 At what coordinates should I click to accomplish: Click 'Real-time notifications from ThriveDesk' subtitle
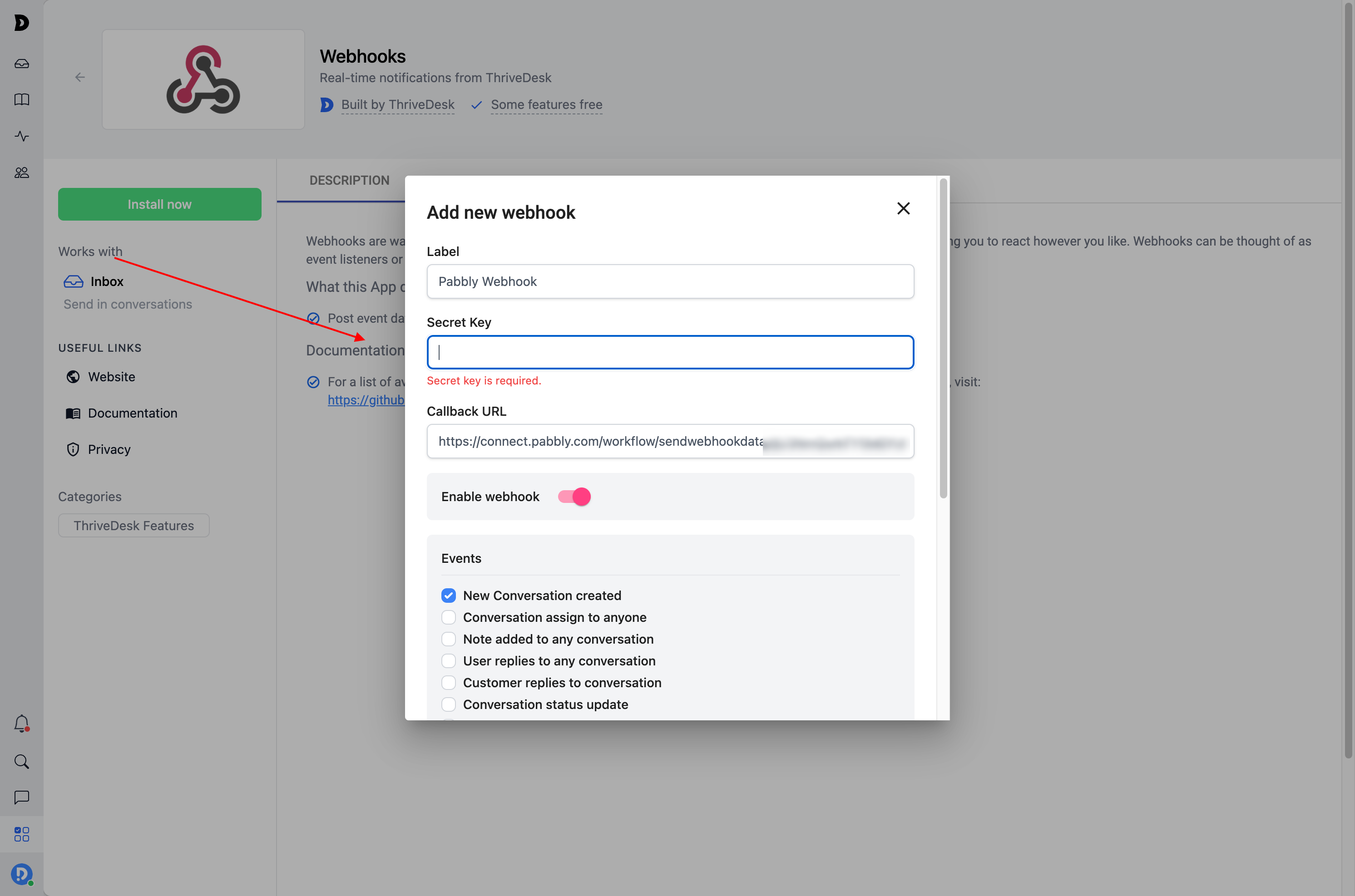pyautogui.click(x=435, y=77)
